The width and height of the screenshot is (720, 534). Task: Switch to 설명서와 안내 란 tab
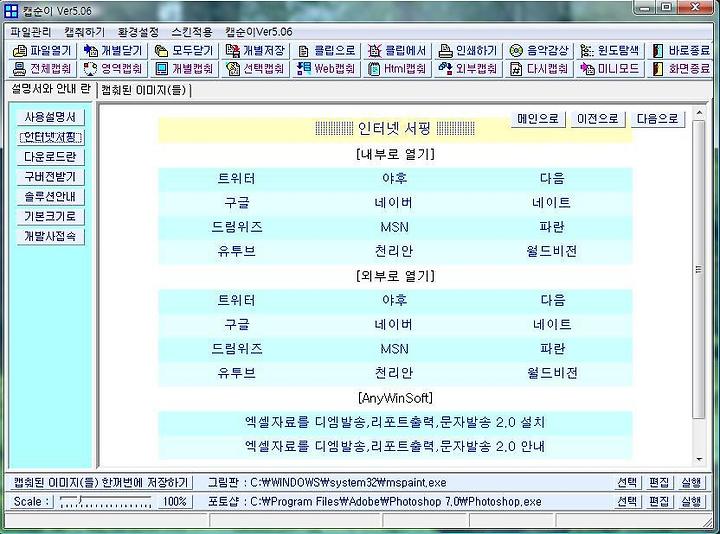click(51, 89)
